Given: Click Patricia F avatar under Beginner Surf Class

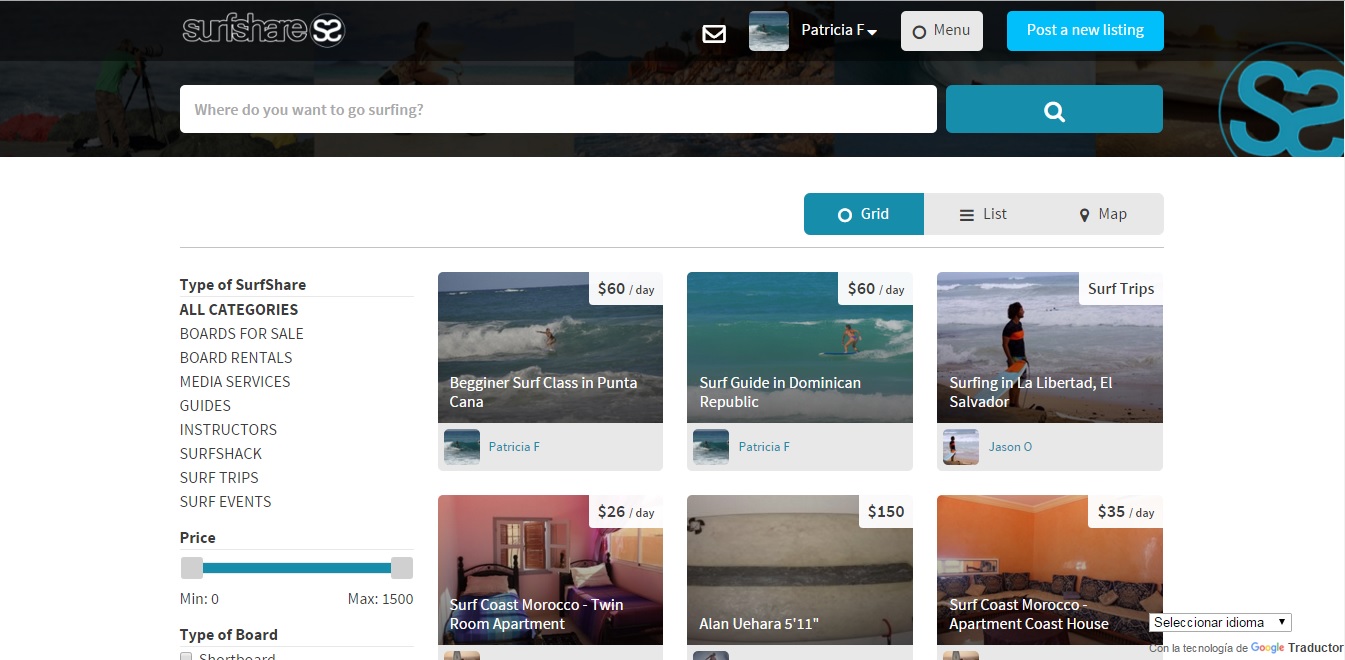Looking at the screenshot, I should point(462,447).
